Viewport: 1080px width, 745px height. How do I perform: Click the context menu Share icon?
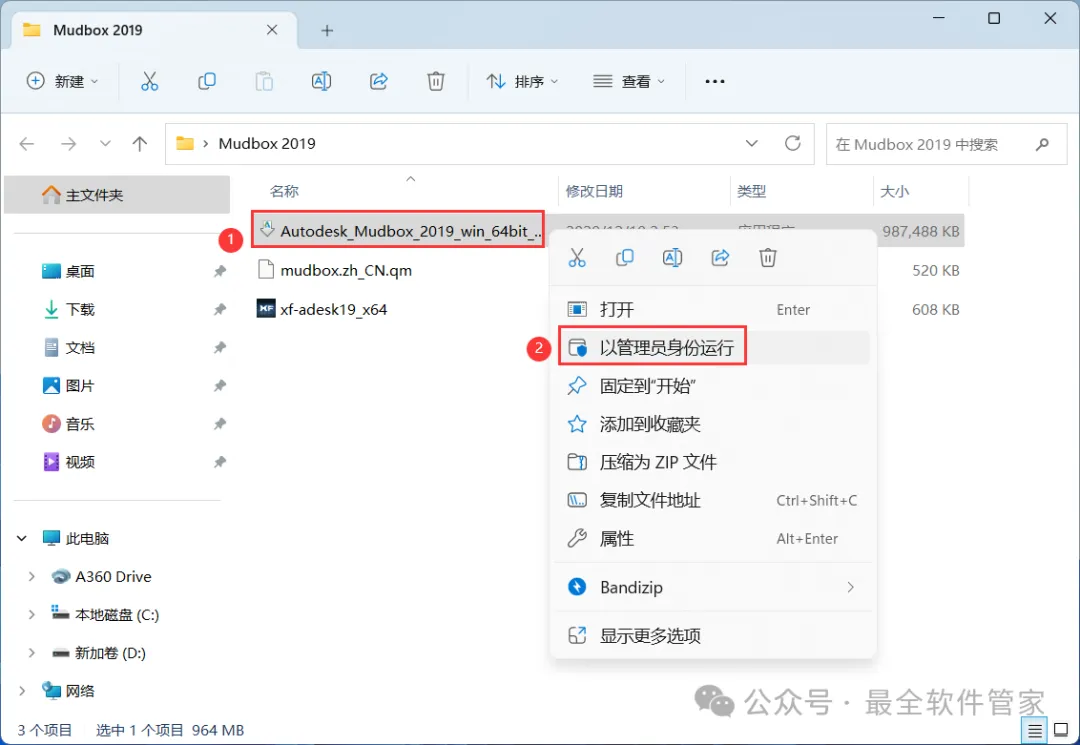[720, 258]
